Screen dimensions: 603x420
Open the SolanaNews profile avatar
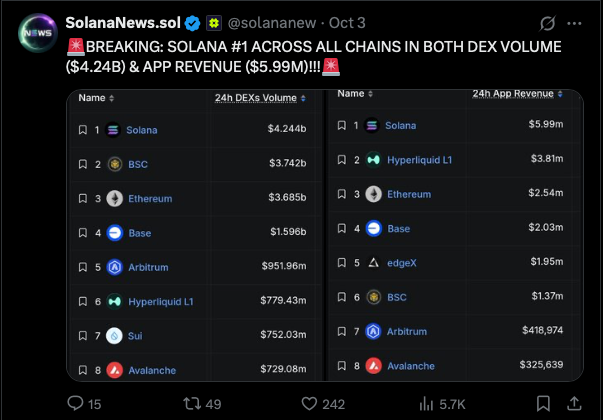(x=37, y=31)
